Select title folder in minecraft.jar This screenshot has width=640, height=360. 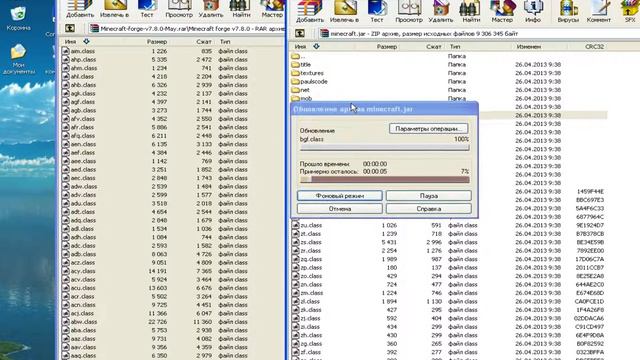coord(305,64)
